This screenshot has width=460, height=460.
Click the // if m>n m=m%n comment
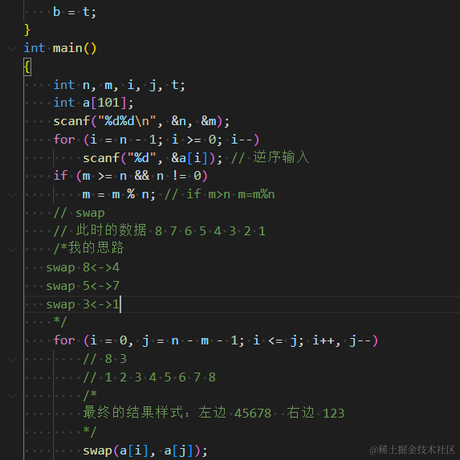coord(220,194)
